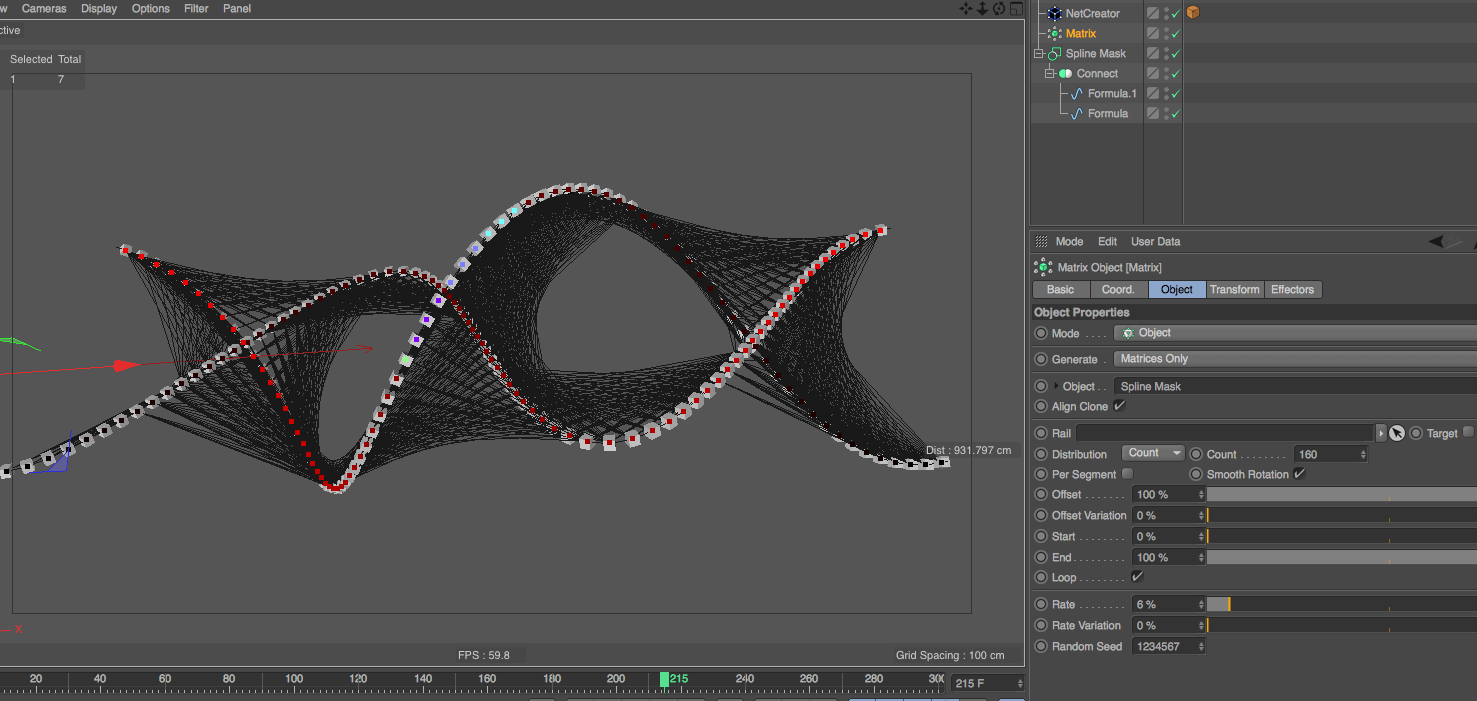Select the Formula.1 spline in object tree
This screenshot has height=701, width=1477.
click(1111, 94)
